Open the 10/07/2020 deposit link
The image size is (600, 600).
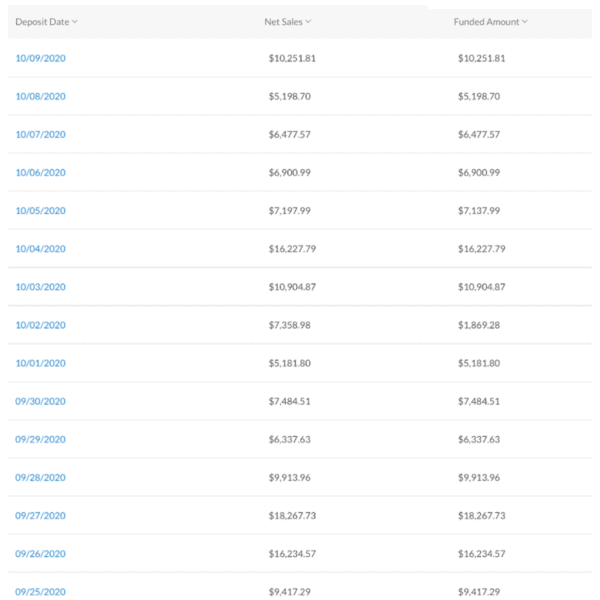41,134
